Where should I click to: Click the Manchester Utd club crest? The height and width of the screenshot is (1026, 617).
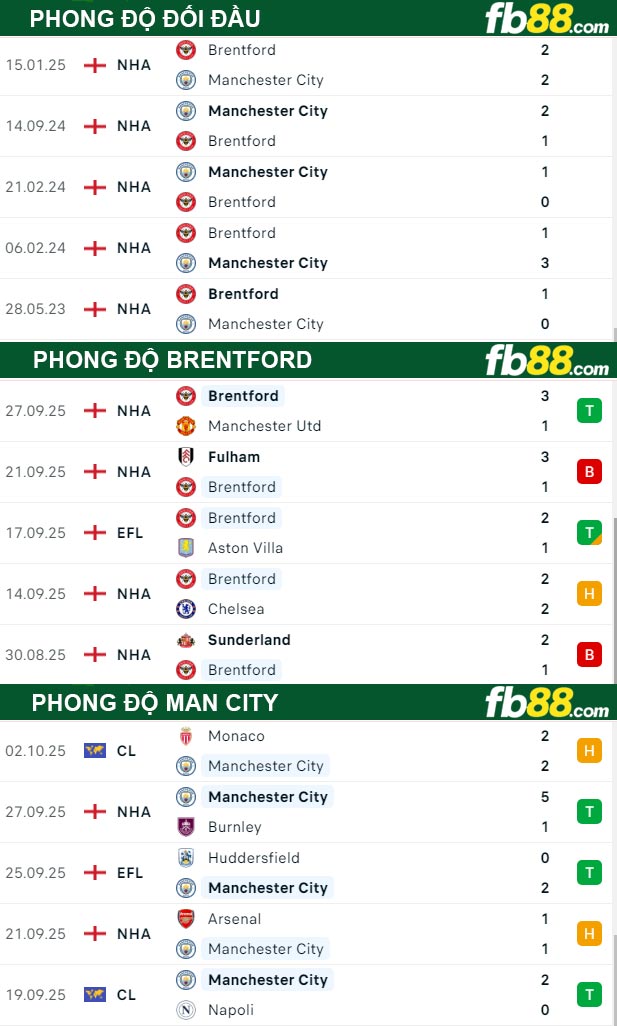tap(186, 426)
